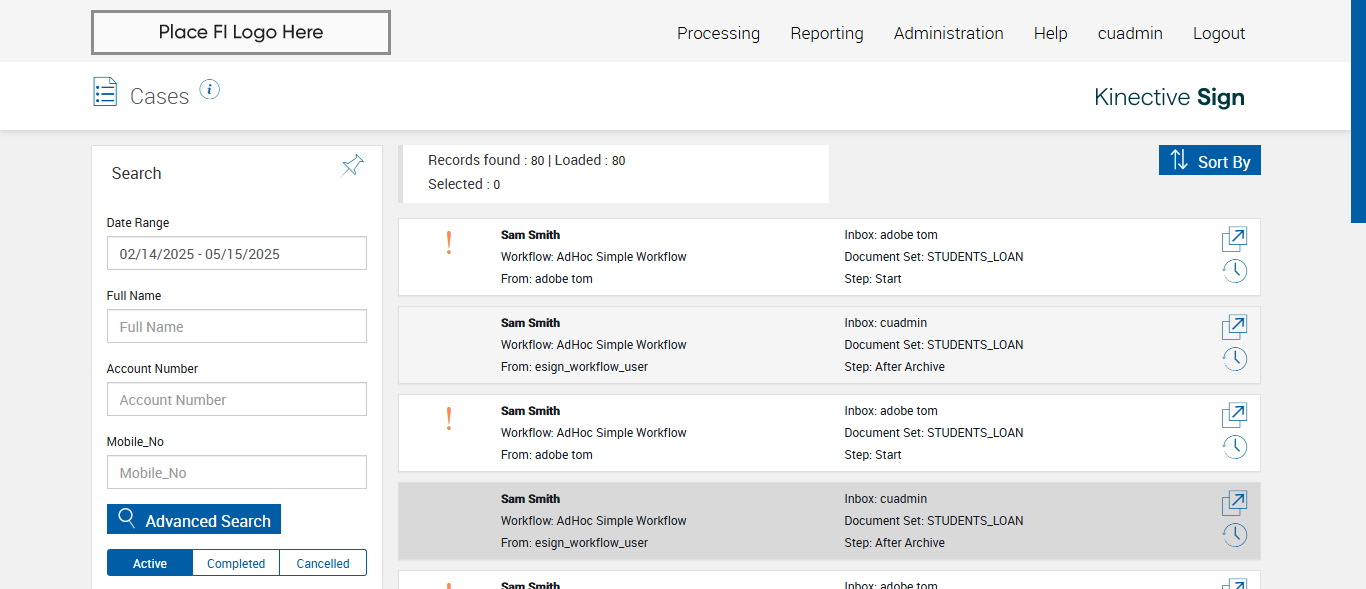Open the second case using its pop-out icon
The height and width of the screenshot is (589, 1366).
pyautogui.click(x=1234, y=327)
